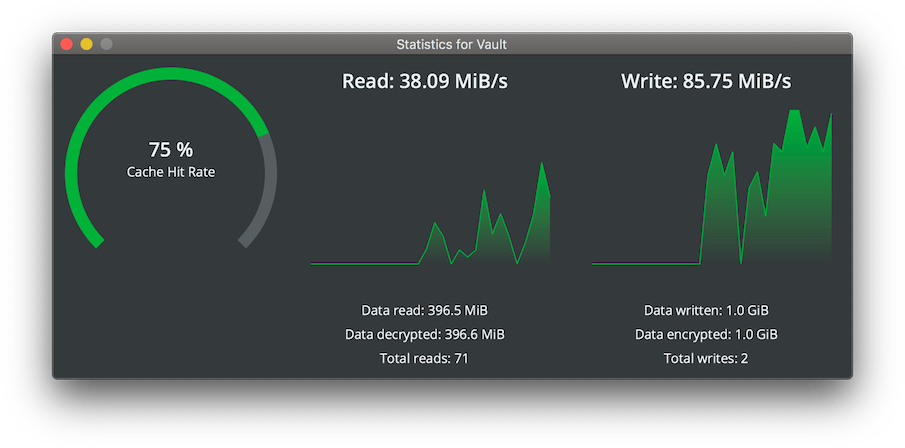Close the Statistics for Vault window
Screen dimensions: 905x448
coord(67,44)
